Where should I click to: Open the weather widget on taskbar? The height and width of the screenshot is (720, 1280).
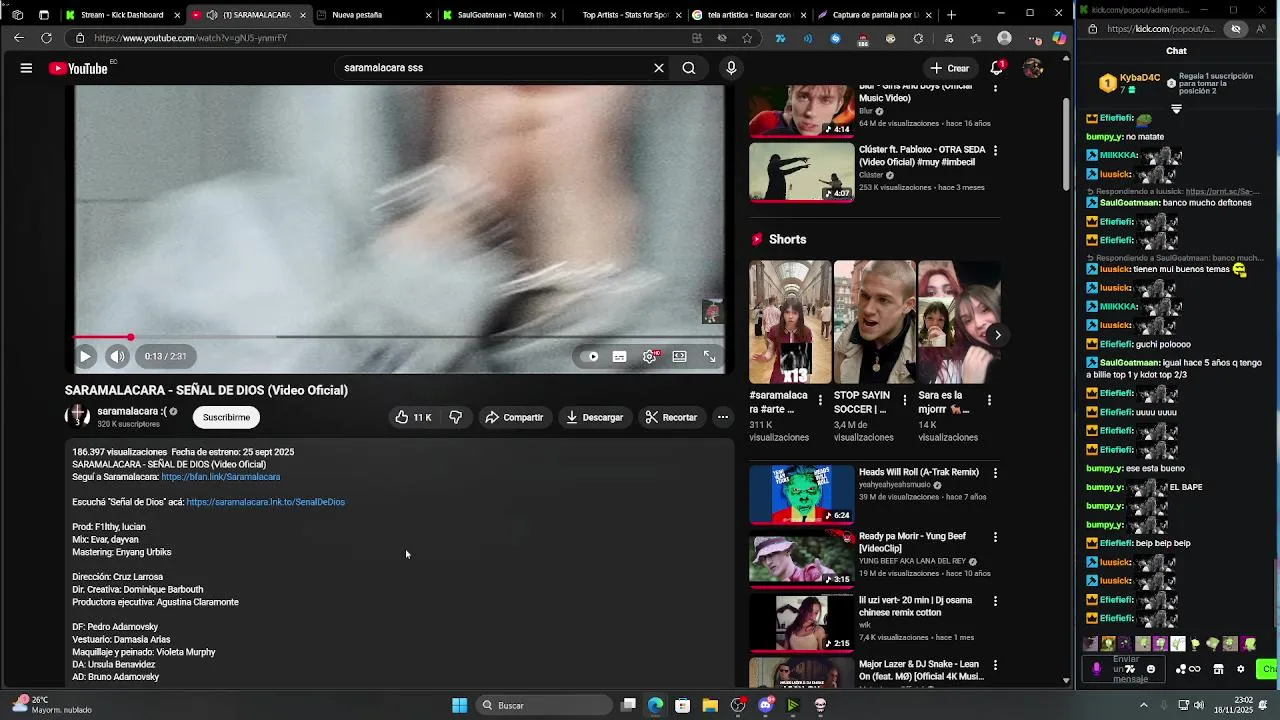[52, 705]
